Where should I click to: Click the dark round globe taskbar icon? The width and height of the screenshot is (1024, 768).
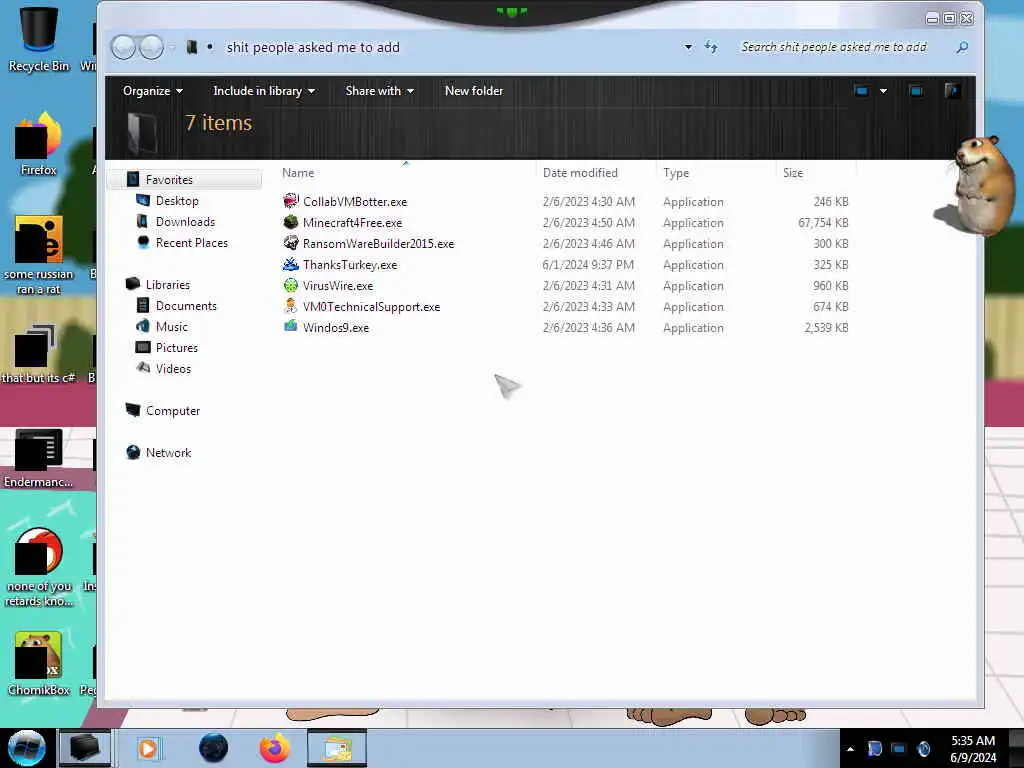214,748
